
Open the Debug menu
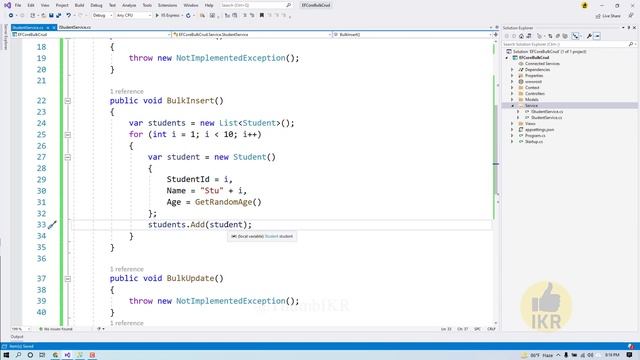click(x=96, y=5)
